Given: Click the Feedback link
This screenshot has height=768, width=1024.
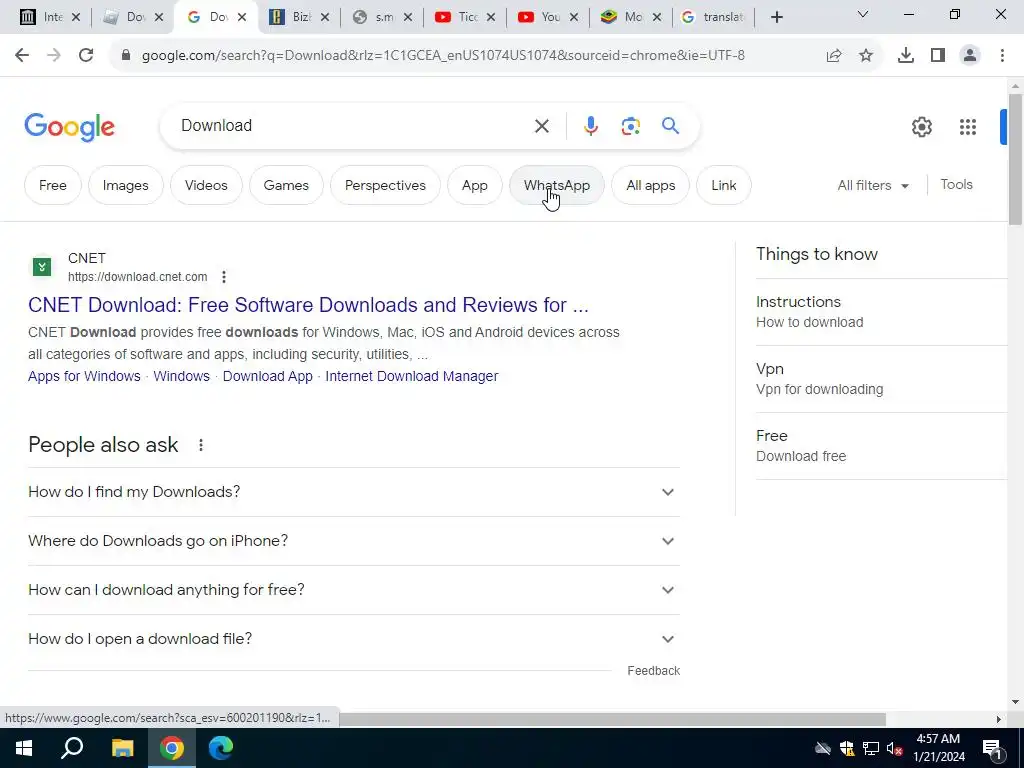Looking at the screenshot, I should click(x=654, y=671).
